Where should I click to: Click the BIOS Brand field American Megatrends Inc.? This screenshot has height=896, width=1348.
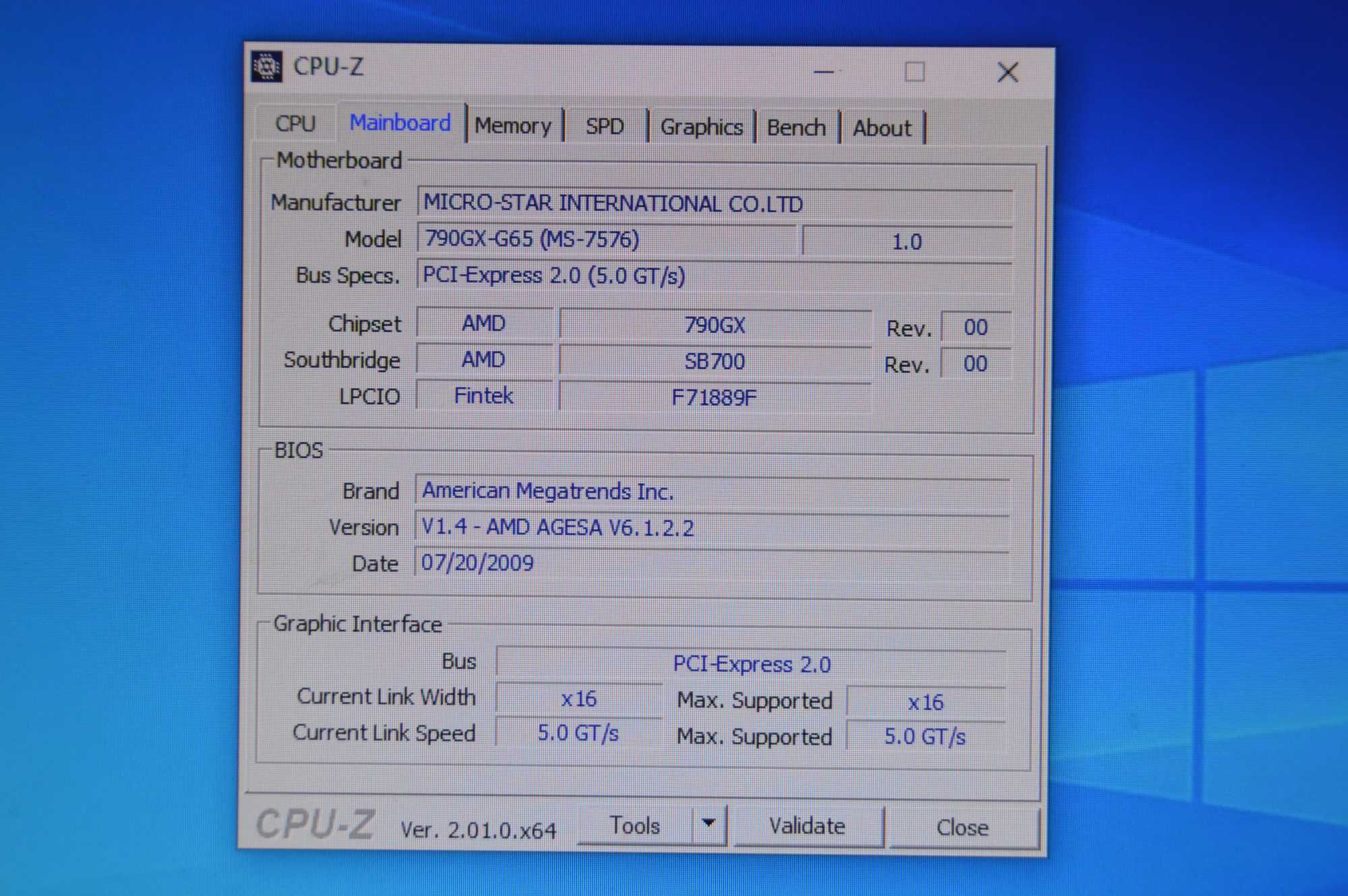[712, 491]
